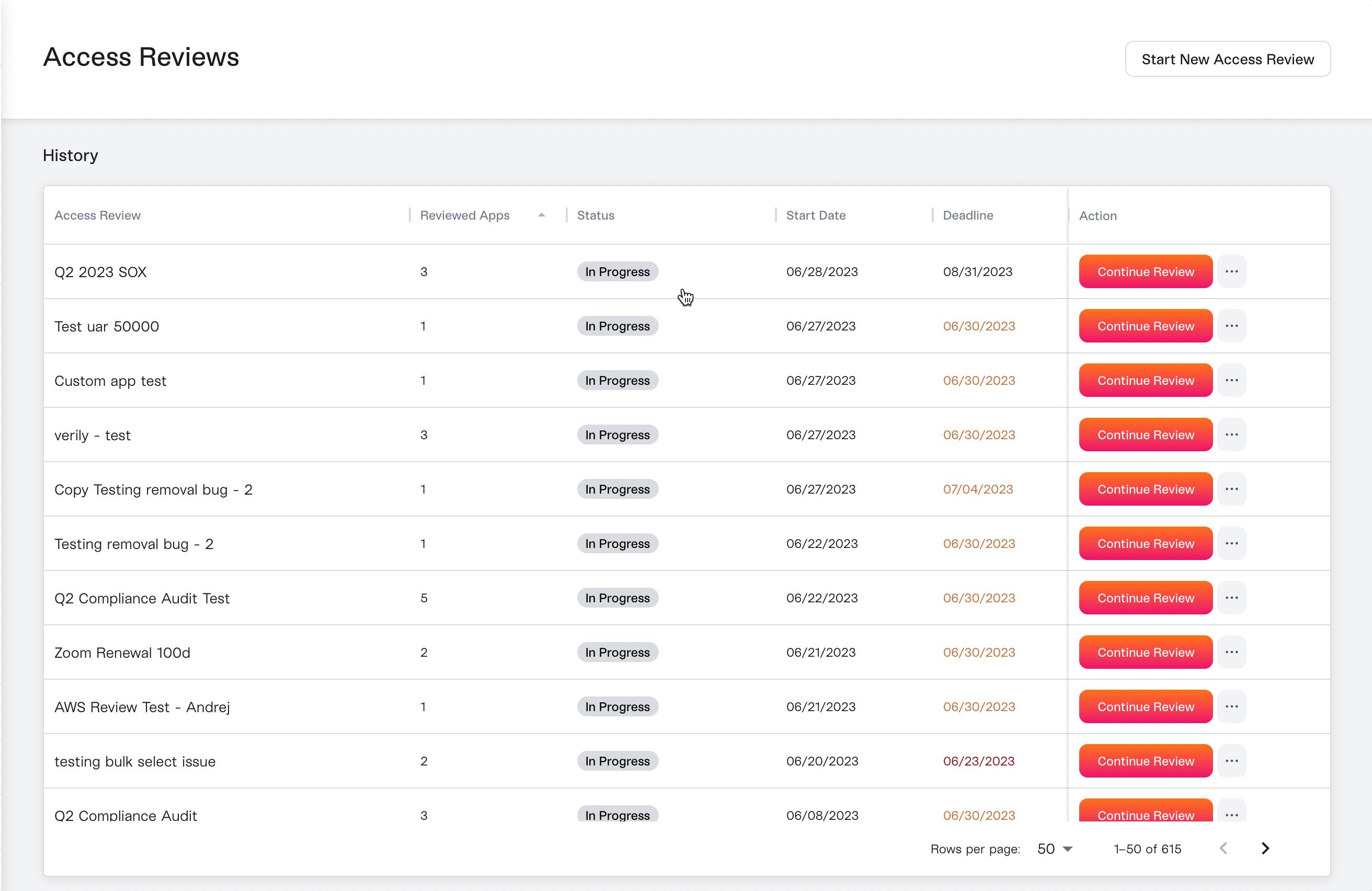Sort by Start Date column header
This screenshot has height=891, width=1372.
click(816, 215)
